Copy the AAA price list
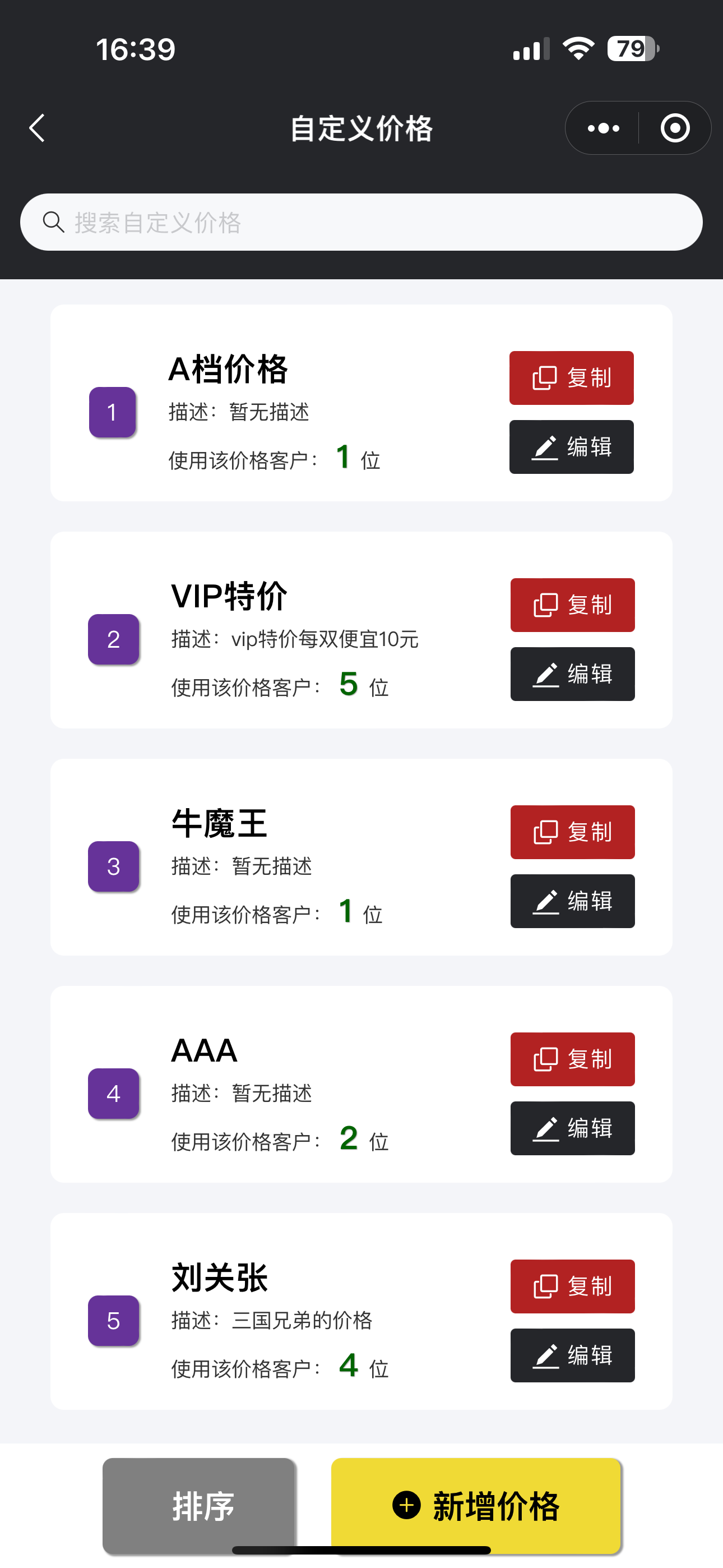This screenshot has height=1568, width=723. point(572,1059)
